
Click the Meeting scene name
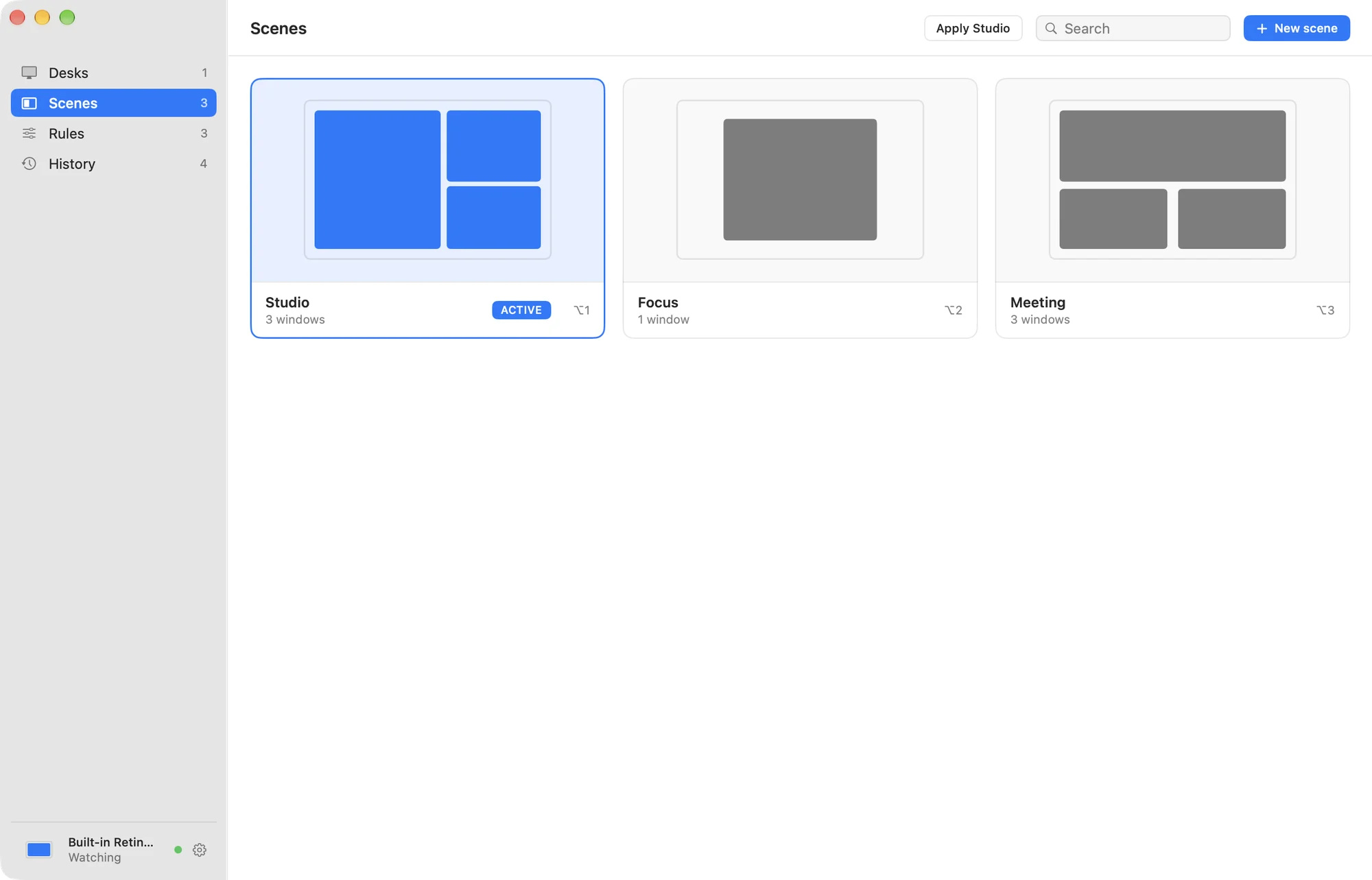(1038, 302)
